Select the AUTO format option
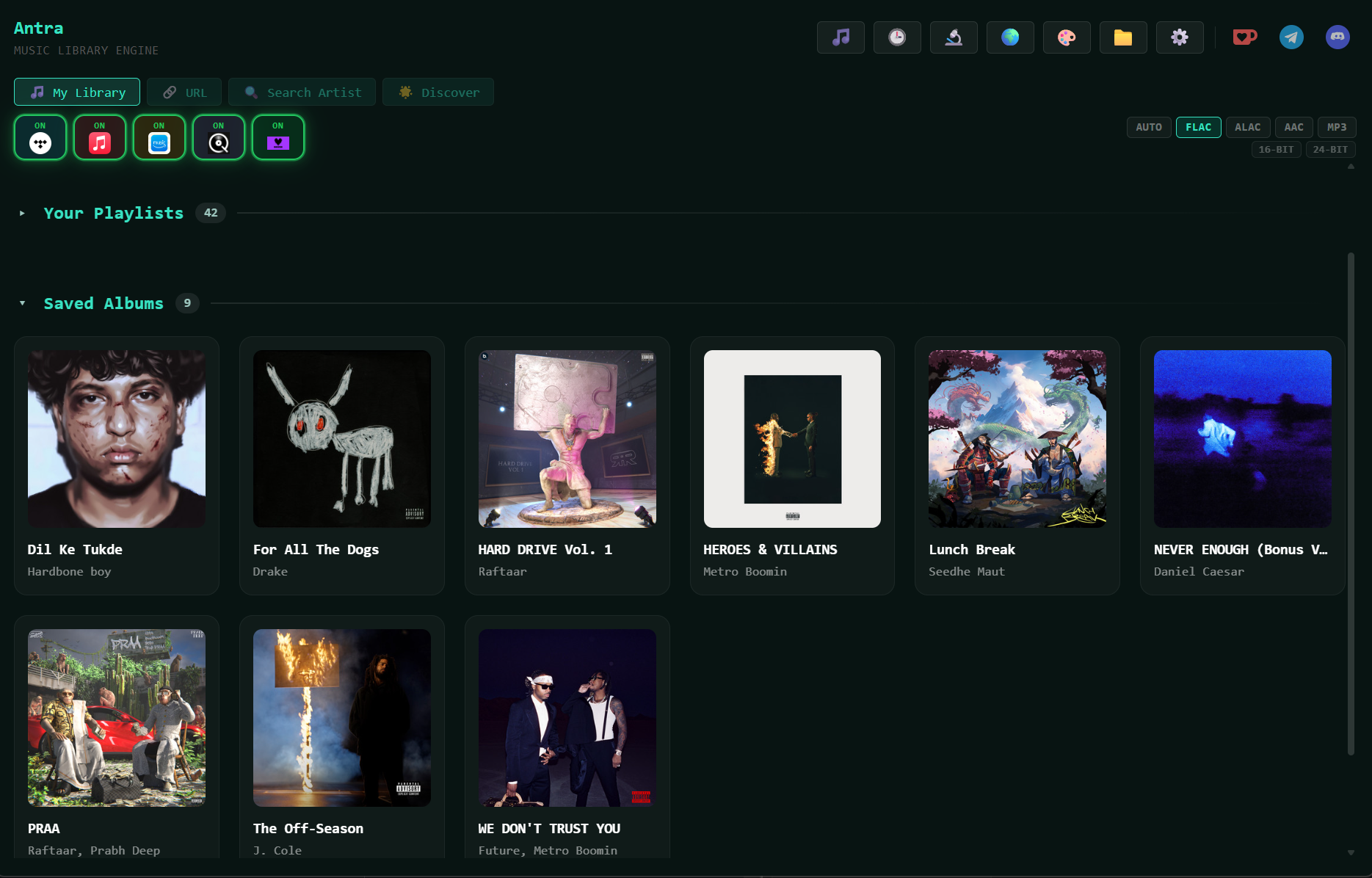Image resolution: width=1372 pixels, height=878 pixels. point(1149,127)
